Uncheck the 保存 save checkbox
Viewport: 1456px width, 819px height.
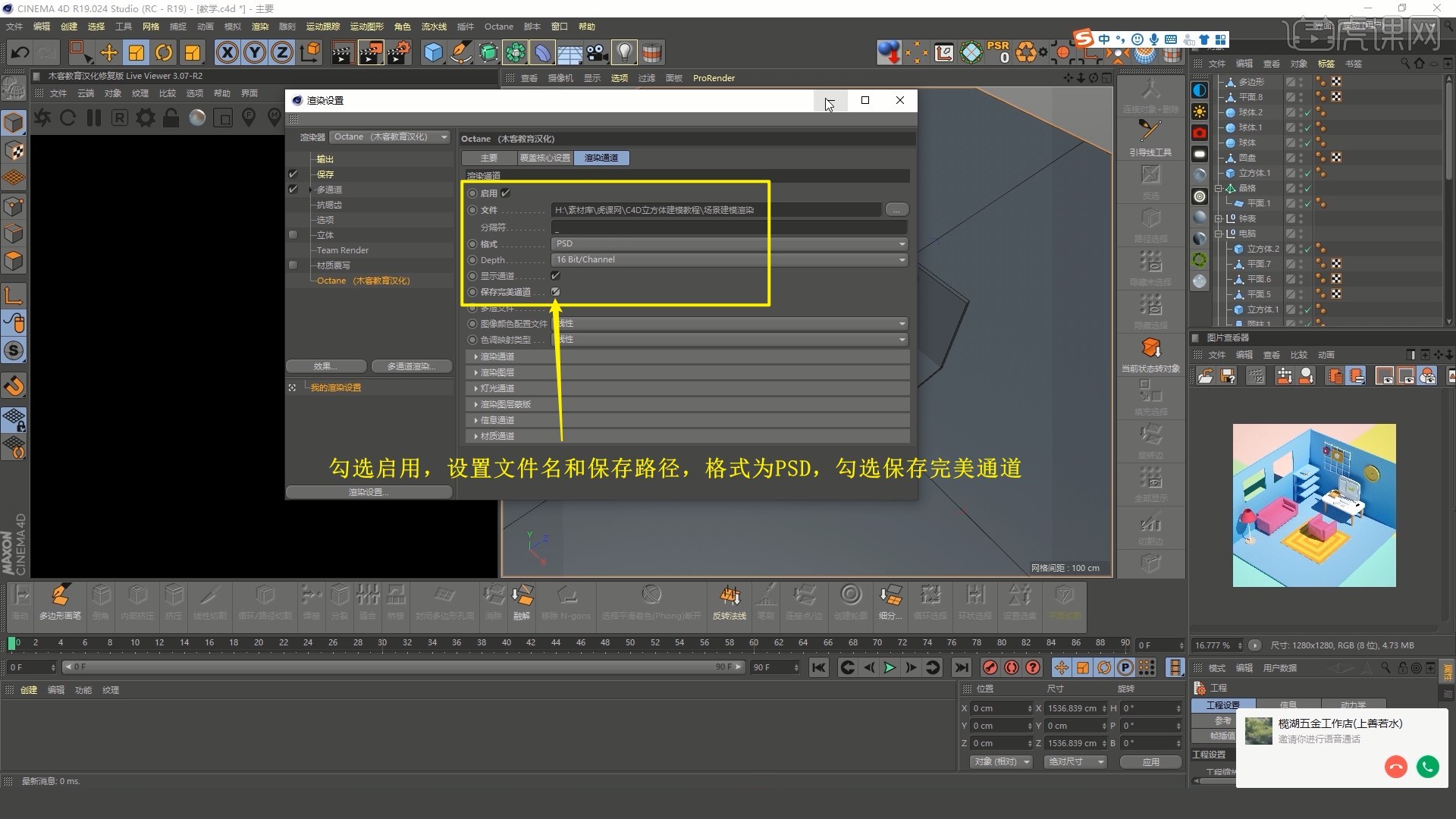pos(293,174)
